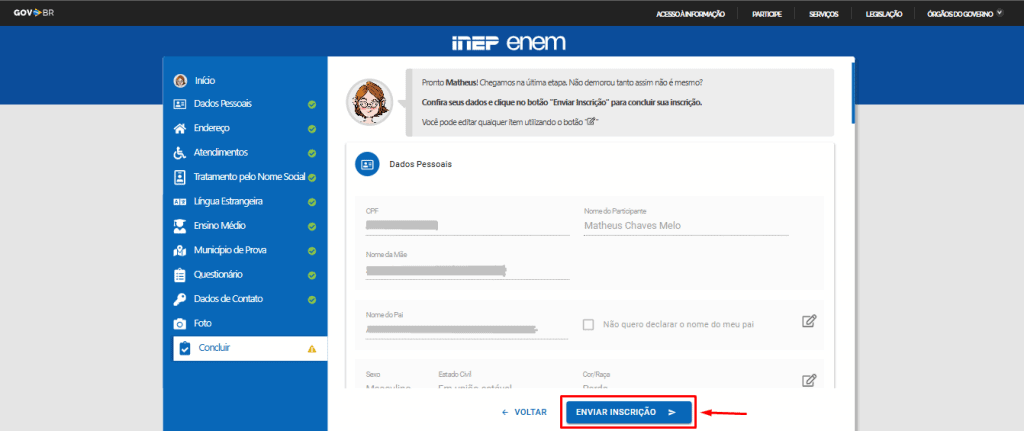Image resolution: width=1024 pixels, height=431 pixels.
Task: Open Tratamento pelo Nome Social step
Action: coord(250,177)
